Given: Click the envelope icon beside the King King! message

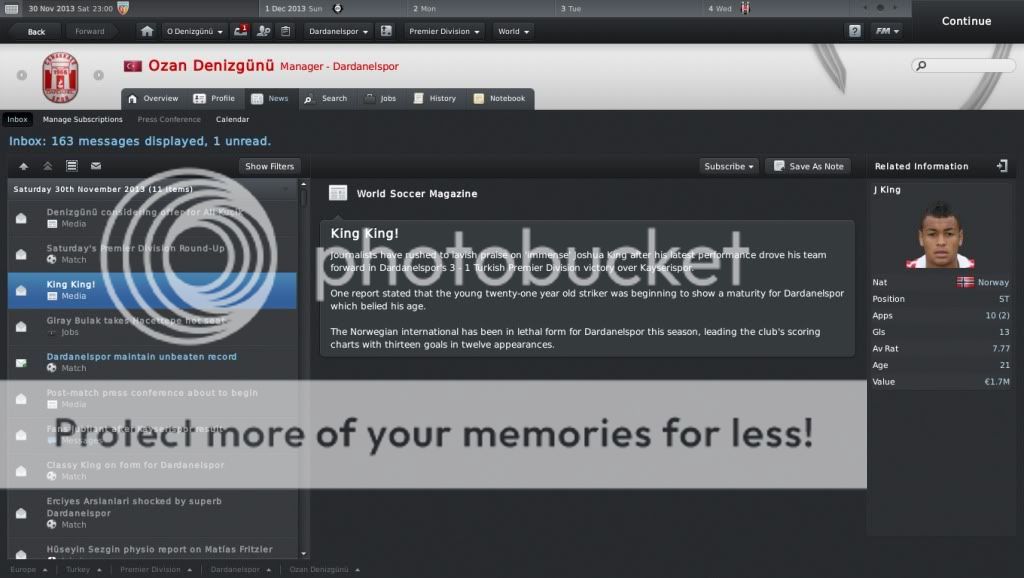Looking at the screenshot, I should pyautogui.click(x=21, y=290).
